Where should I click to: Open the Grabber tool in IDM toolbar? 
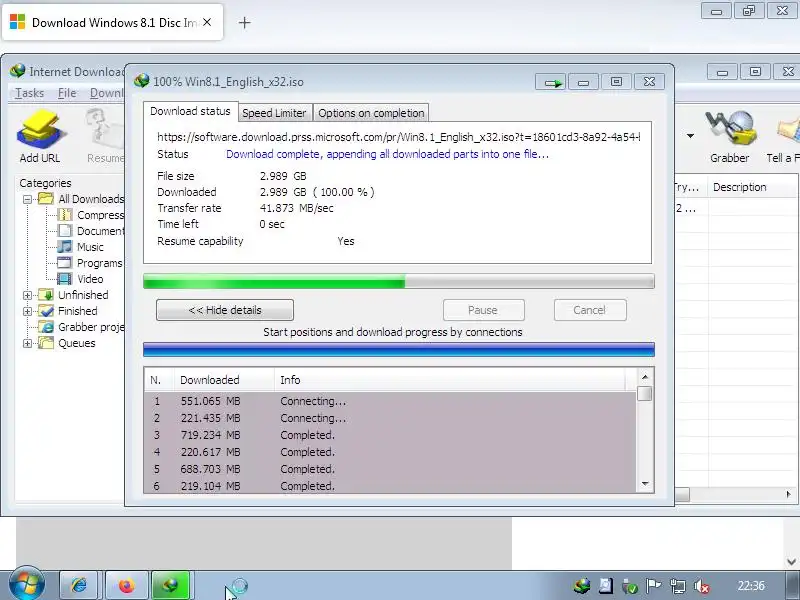coord(730,136)
